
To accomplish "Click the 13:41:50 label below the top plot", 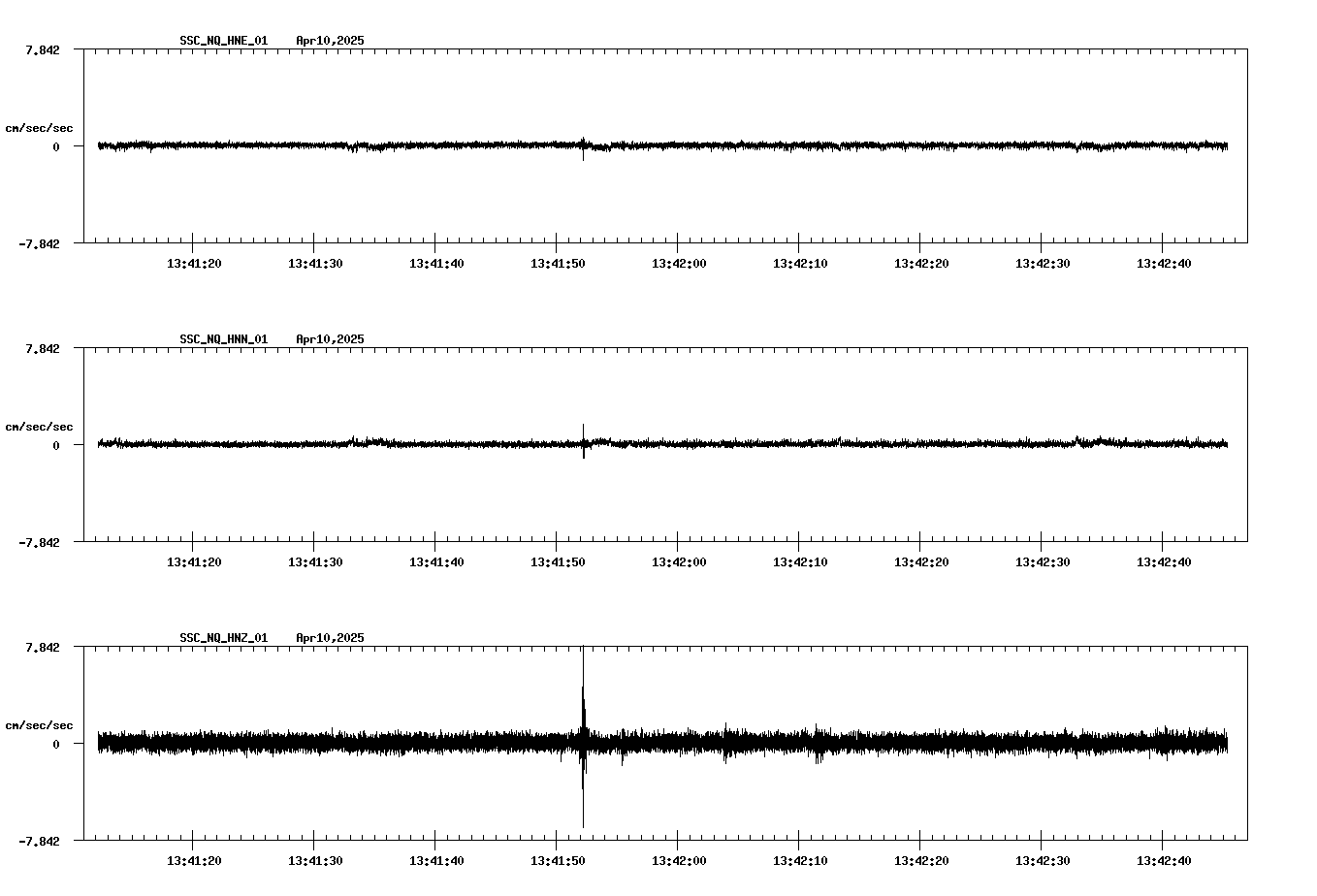I will (560, 262).
